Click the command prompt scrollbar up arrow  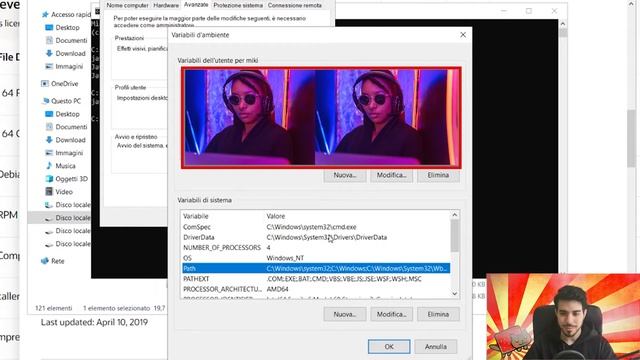coord(562,24)
